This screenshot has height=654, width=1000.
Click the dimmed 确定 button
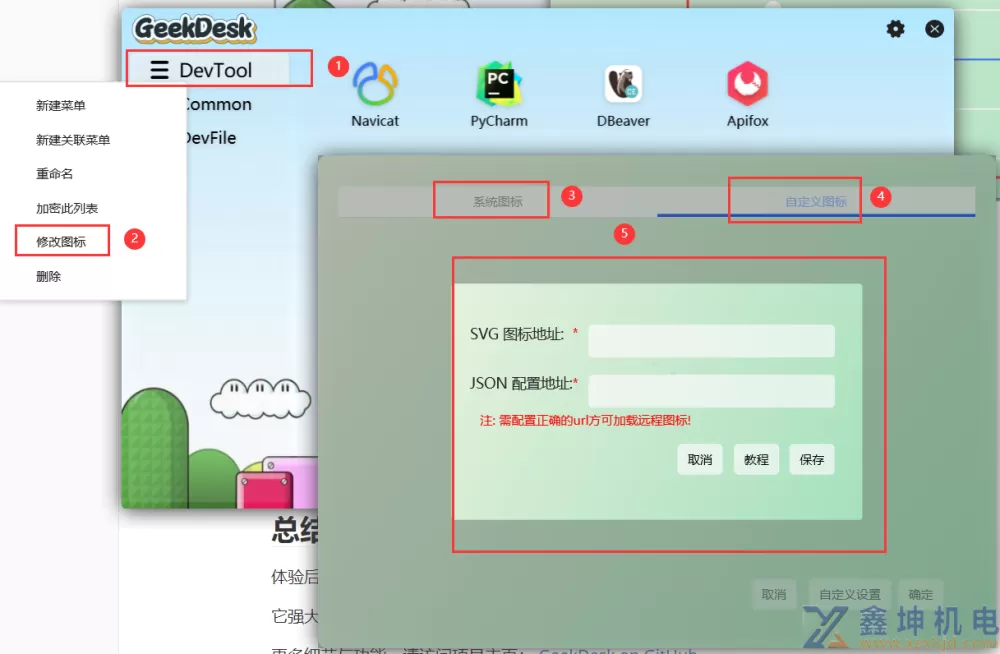click(x=920, y=594)
